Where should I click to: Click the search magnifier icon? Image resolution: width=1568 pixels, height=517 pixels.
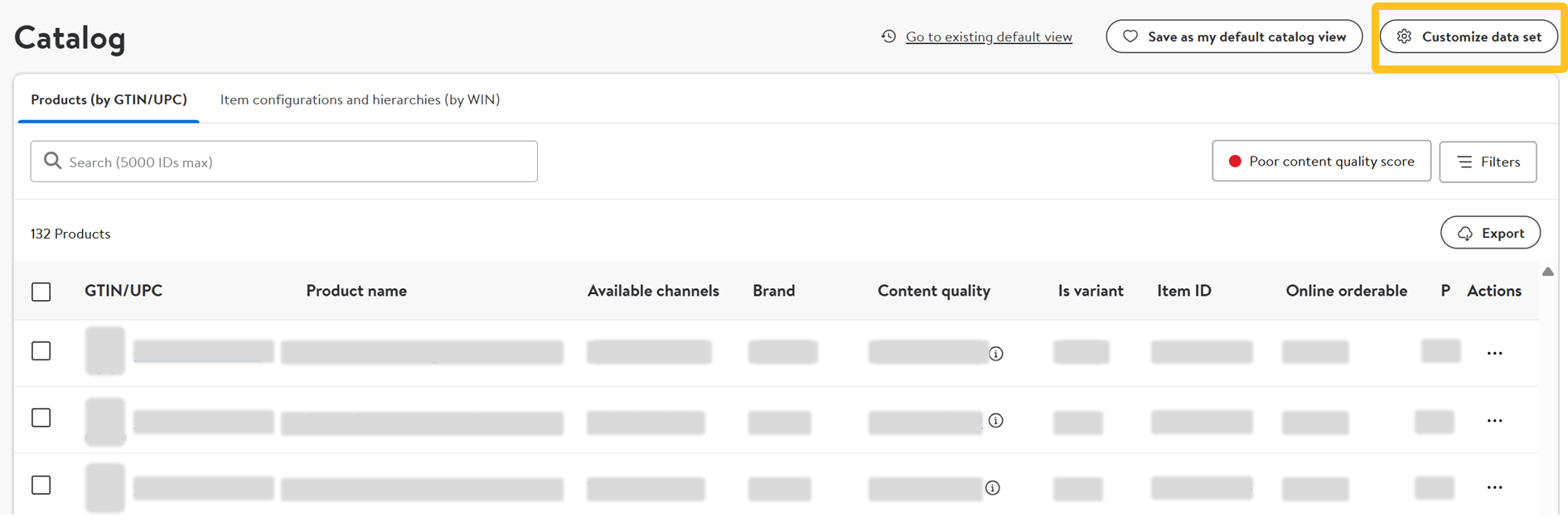(x=52, y=161)
